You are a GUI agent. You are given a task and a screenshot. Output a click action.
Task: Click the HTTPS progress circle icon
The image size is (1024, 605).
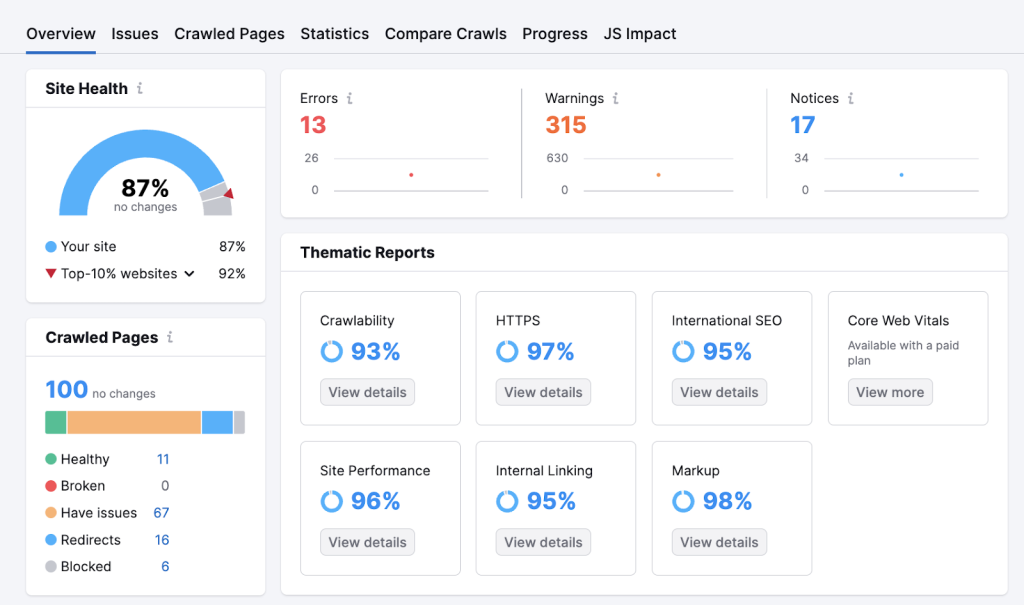click(507, 351)
